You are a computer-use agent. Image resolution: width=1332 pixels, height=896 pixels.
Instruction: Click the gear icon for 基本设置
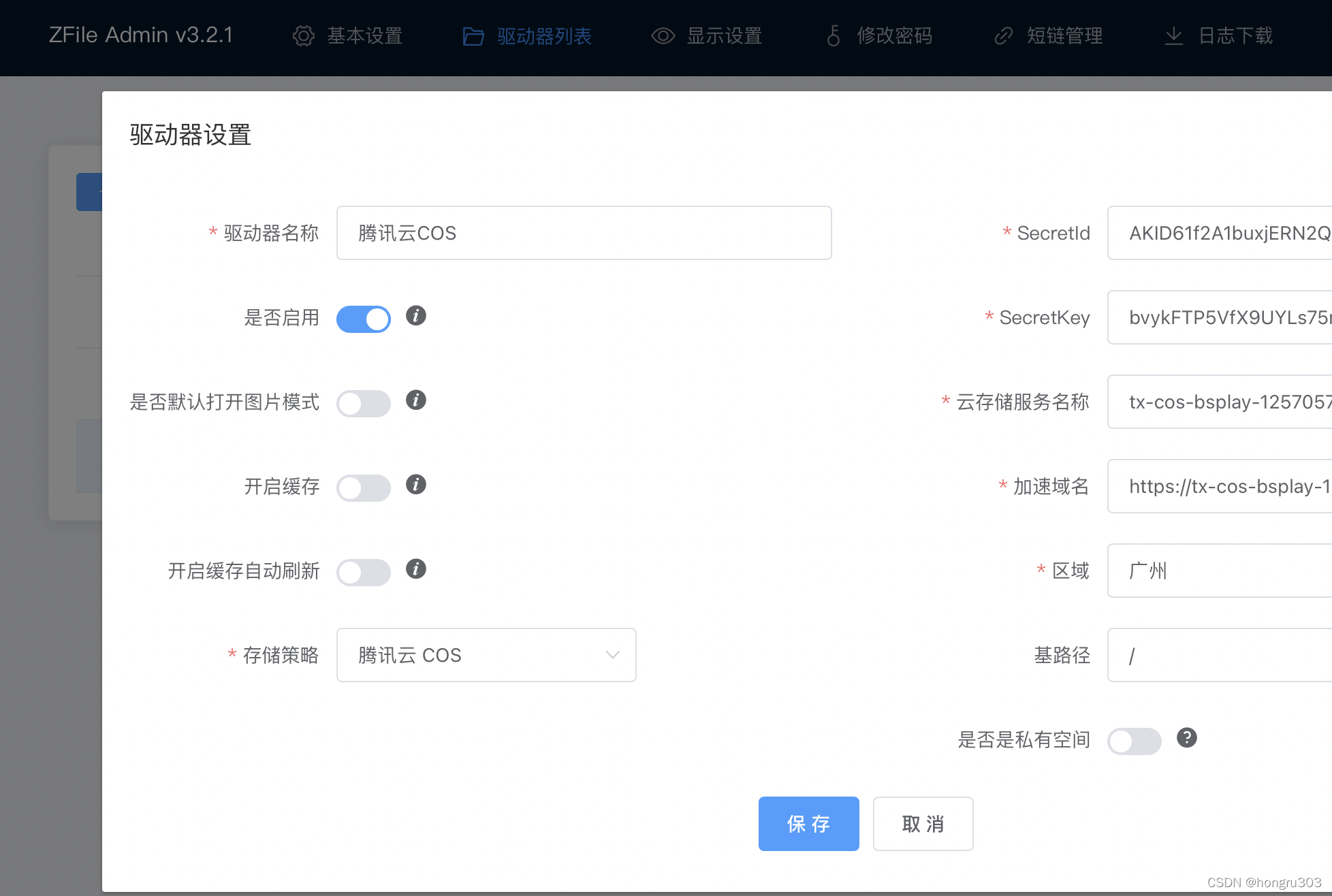click(304, 36)
